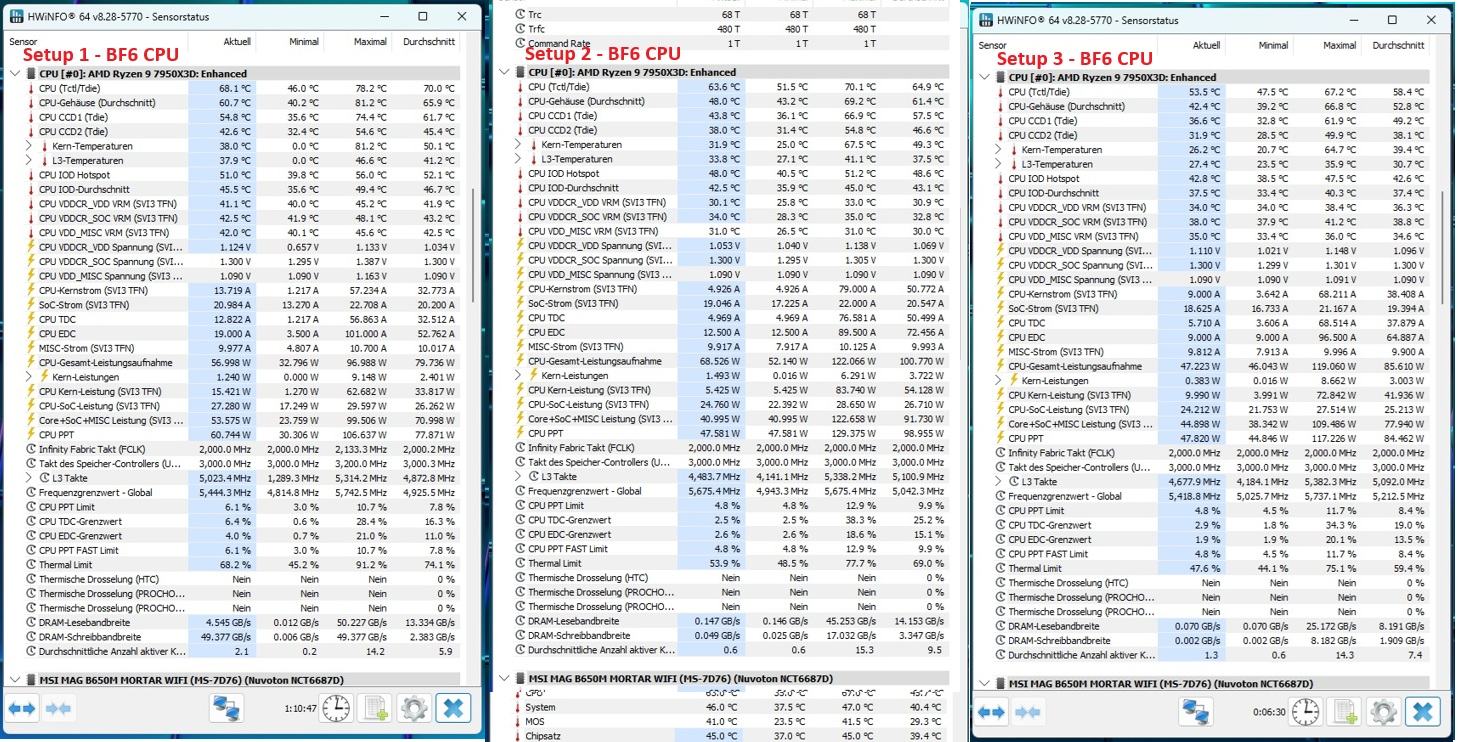Open gear settings in Setup 1 window
The width and height of the screenshot is (1459, 742).
click(x=414, y=709)
